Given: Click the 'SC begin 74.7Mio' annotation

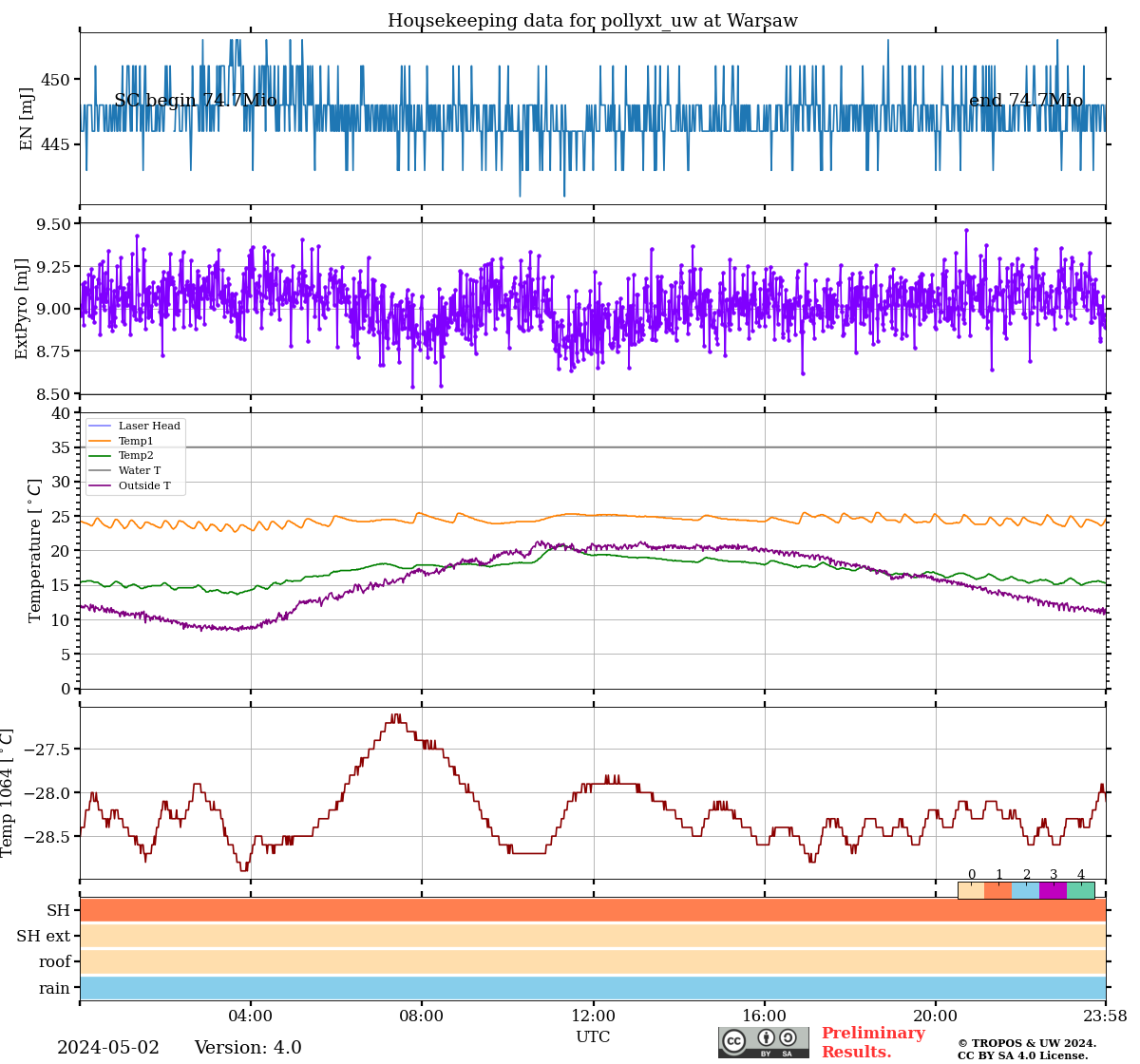Looking at the screenshot, I should 196,101.
